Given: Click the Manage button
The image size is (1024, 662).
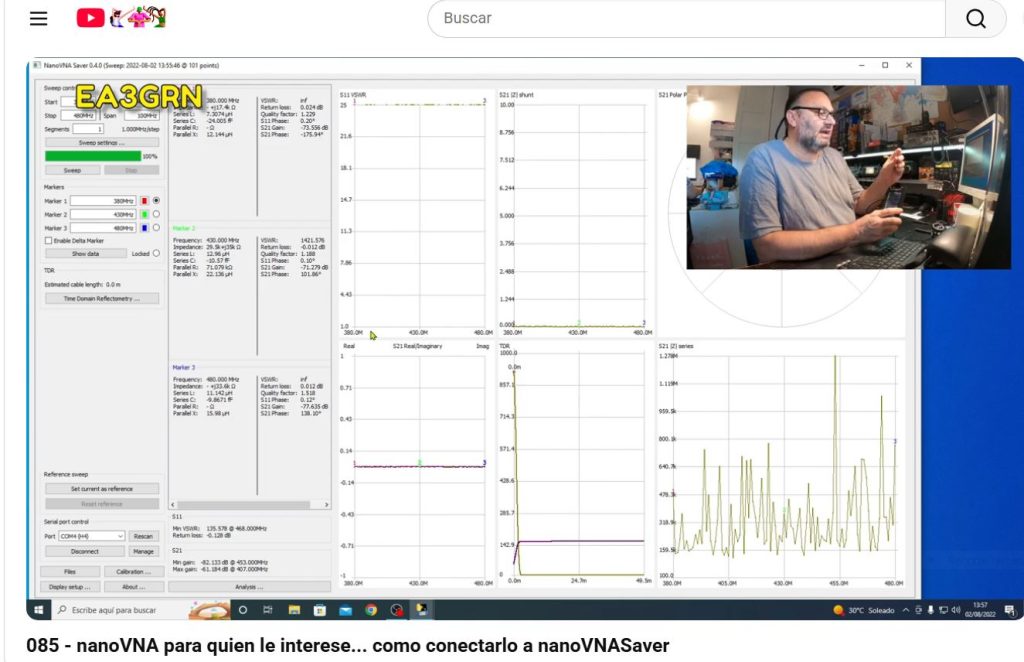Looking at the screenshot, I should (x=143, y=552).
